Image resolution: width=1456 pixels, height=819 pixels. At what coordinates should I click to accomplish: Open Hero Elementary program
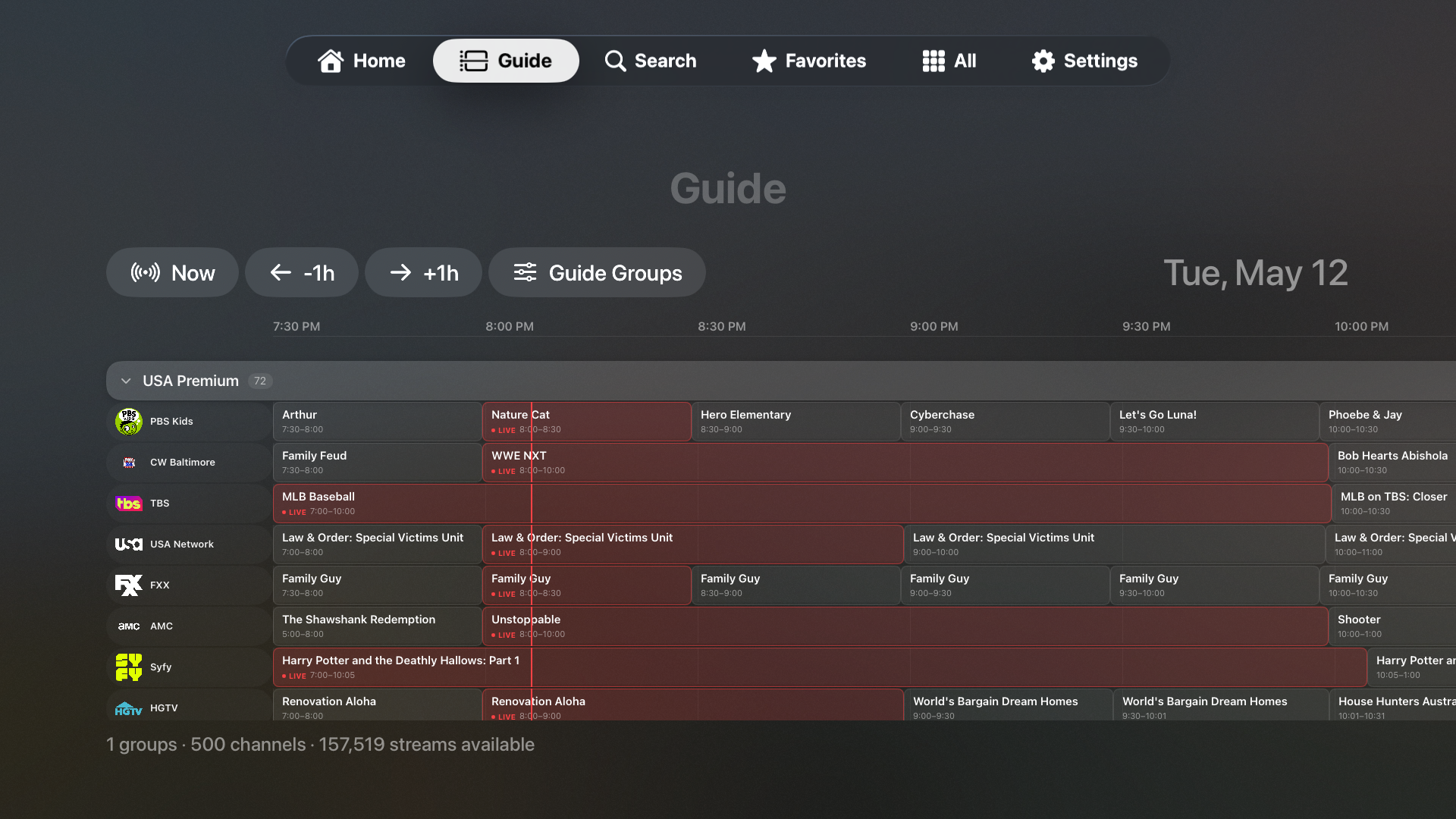(x=795, y=422)
